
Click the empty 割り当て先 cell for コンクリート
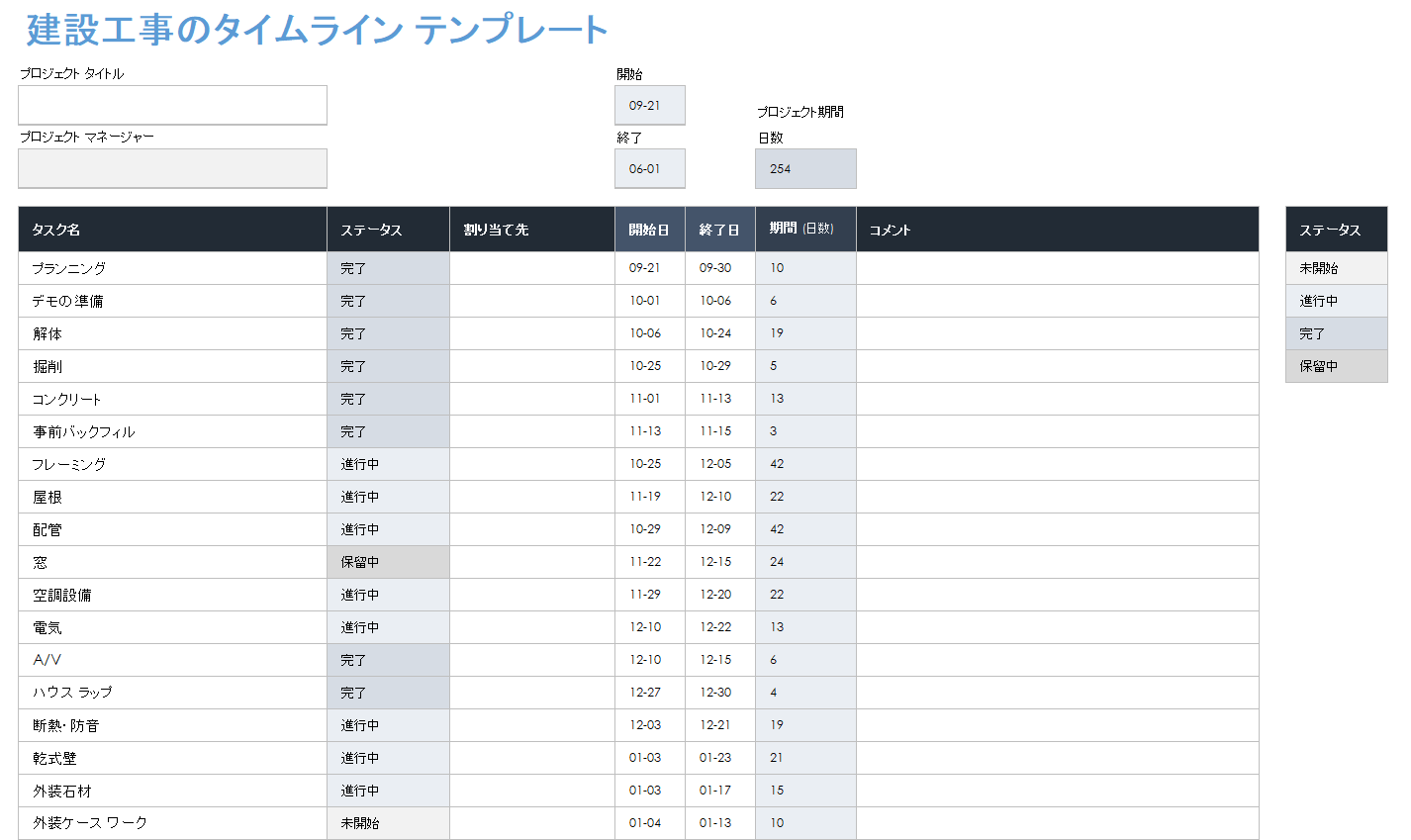click(532, 399)
